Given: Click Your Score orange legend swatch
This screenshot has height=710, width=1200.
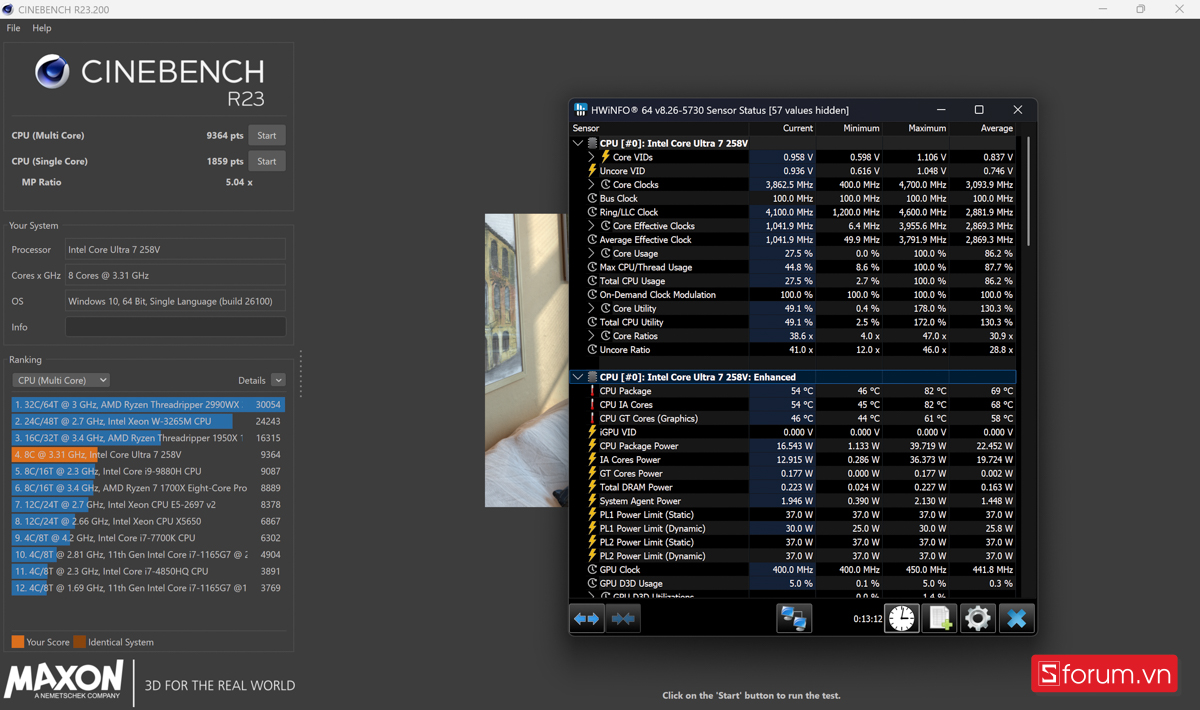Looking at the screenshot, I should tap(18, 642).
